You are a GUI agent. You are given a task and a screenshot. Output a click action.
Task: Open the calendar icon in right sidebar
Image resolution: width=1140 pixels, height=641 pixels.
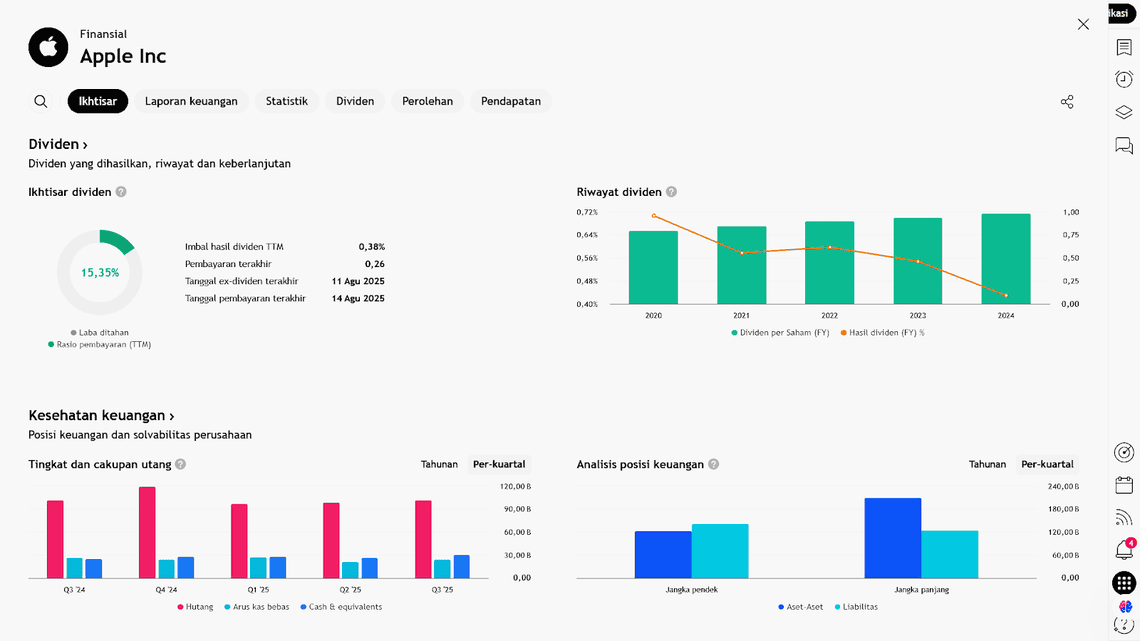(1124, 485)
